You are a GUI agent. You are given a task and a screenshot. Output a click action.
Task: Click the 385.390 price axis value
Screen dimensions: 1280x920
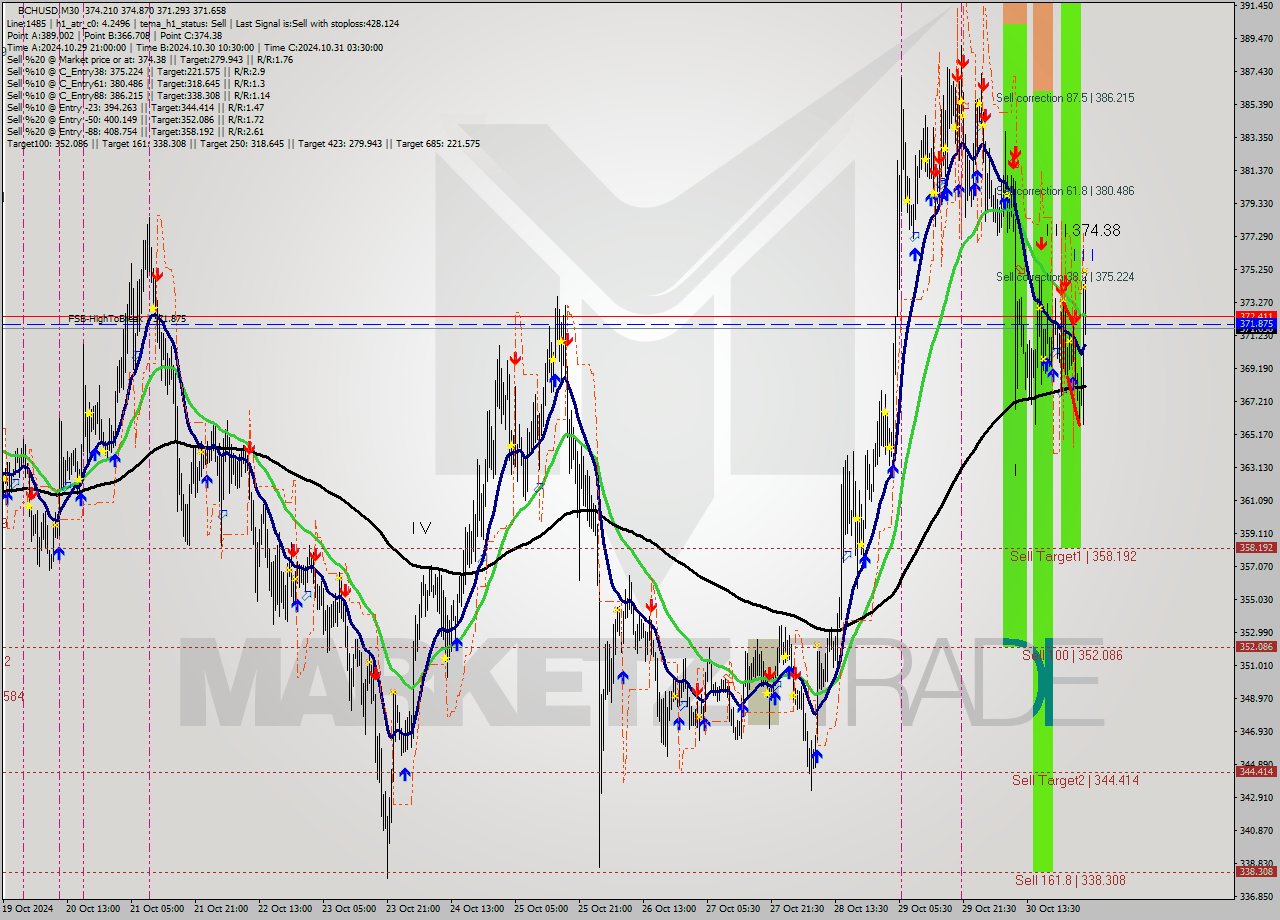coord(1256,105)
